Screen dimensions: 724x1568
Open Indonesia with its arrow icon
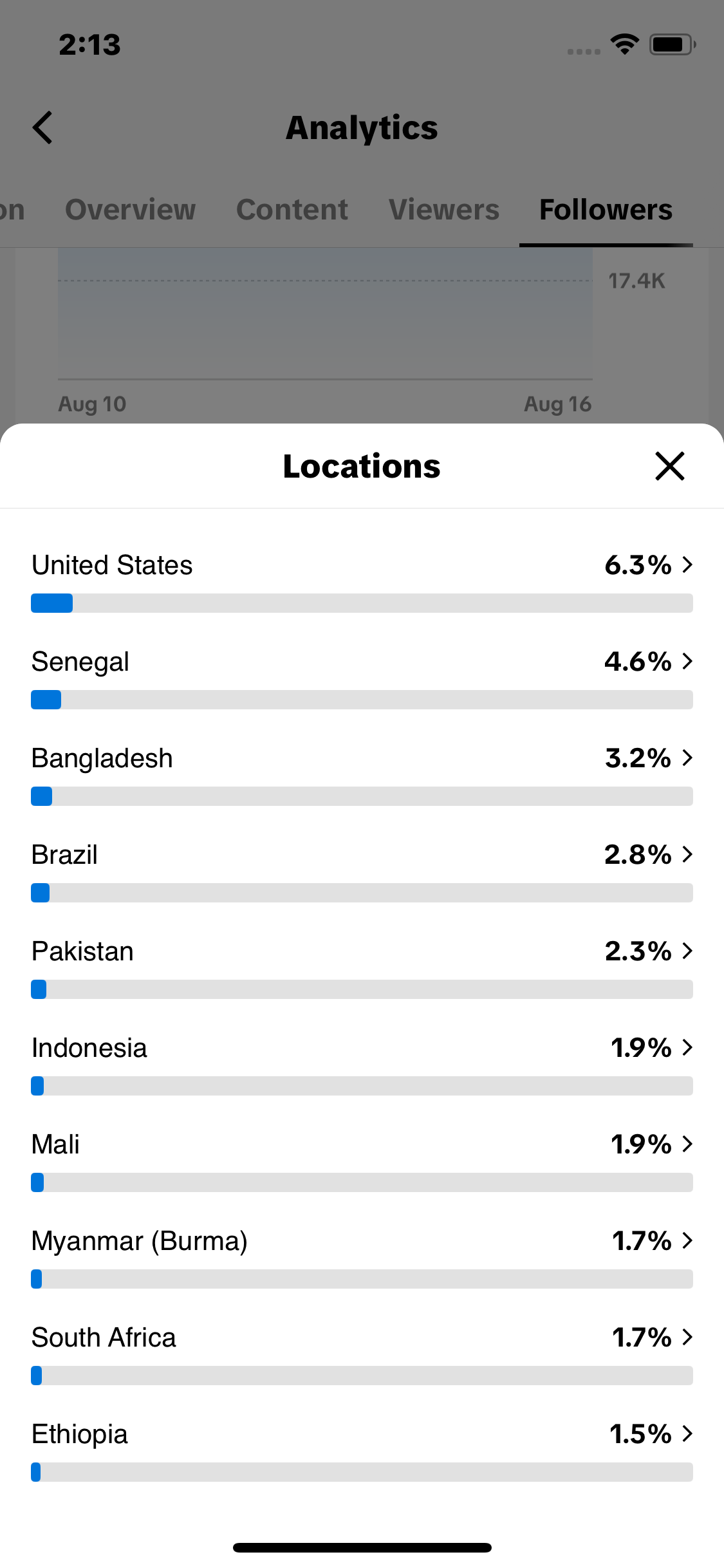pos(687,1047)
